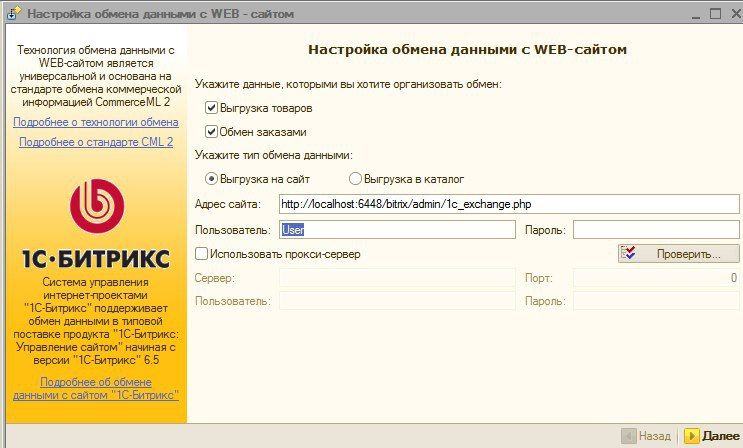Click the Пользователь field containing User
Screen dimensions: 743x448
pyautogui.click(x=397, y=230)
